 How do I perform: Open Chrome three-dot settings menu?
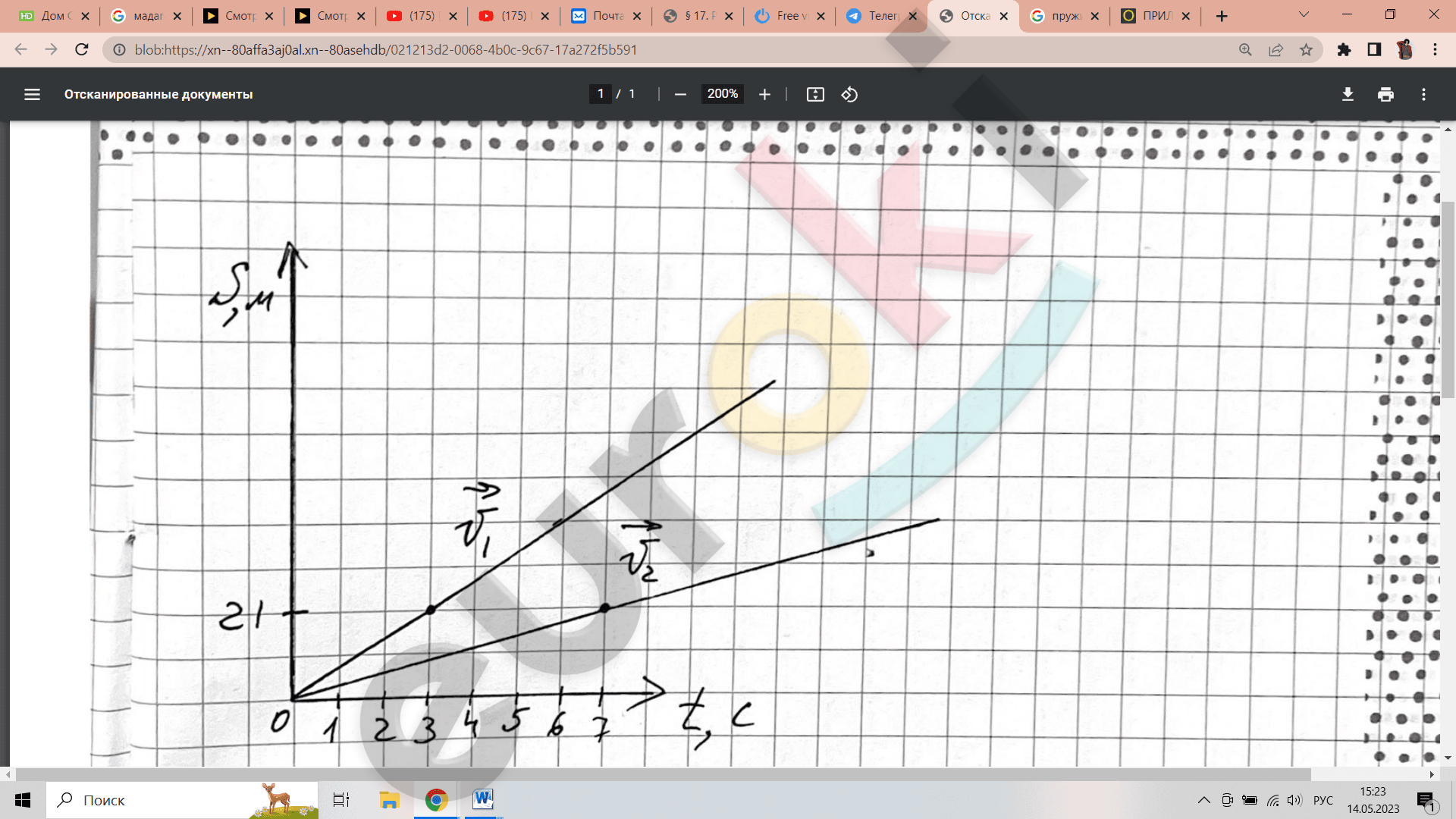click(1435, 49)
